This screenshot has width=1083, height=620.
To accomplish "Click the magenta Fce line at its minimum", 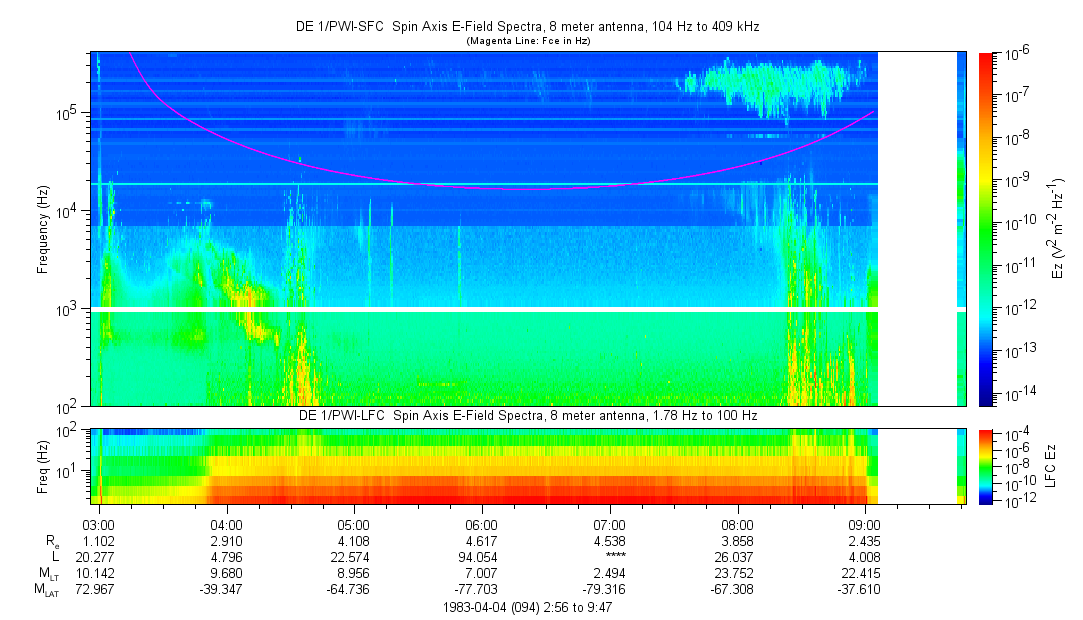I will point(525,188).
